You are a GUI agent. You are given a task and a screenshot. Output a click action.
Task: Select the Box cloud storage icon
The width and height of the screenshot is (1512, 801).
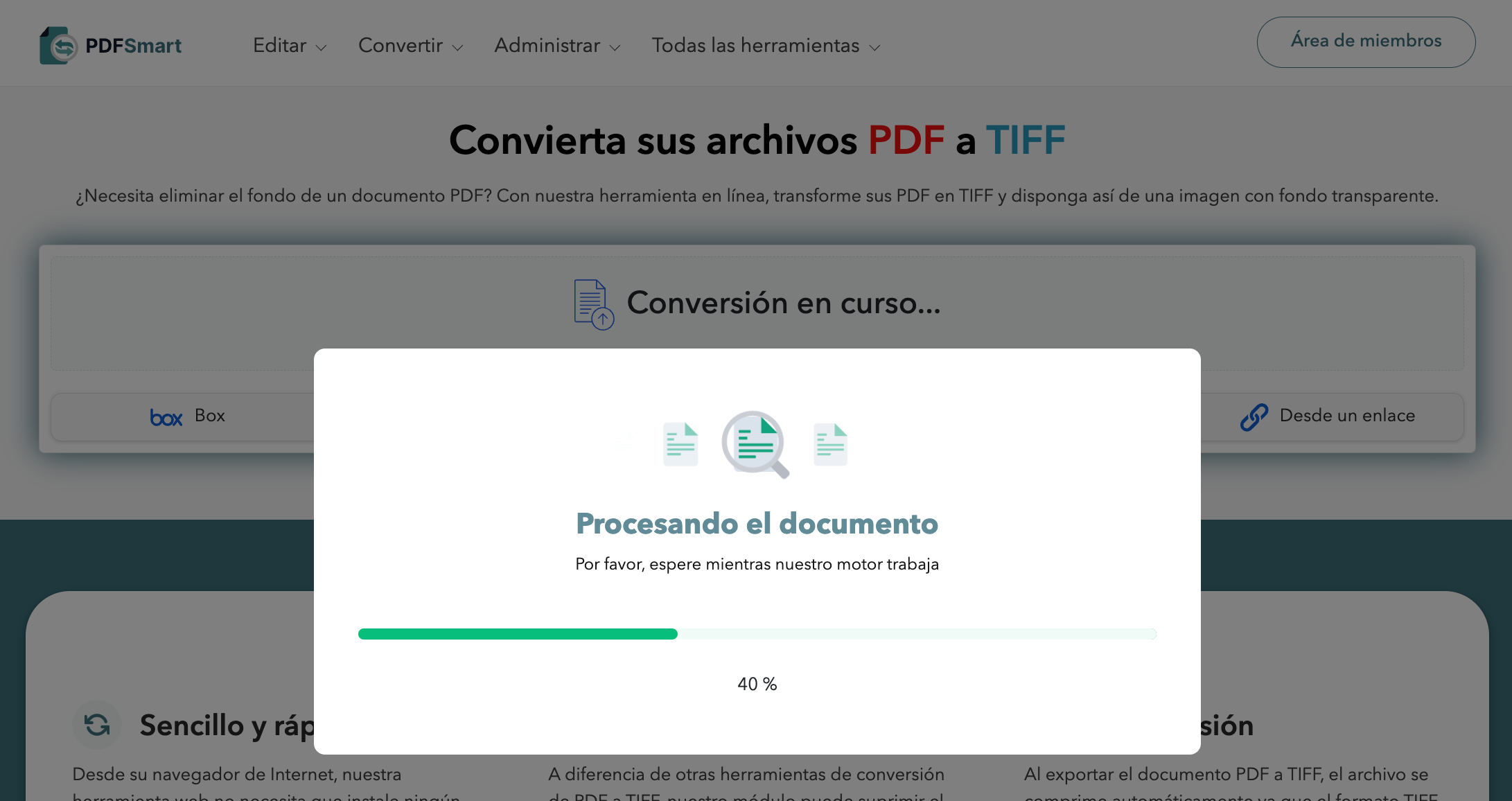coord(166,416)
